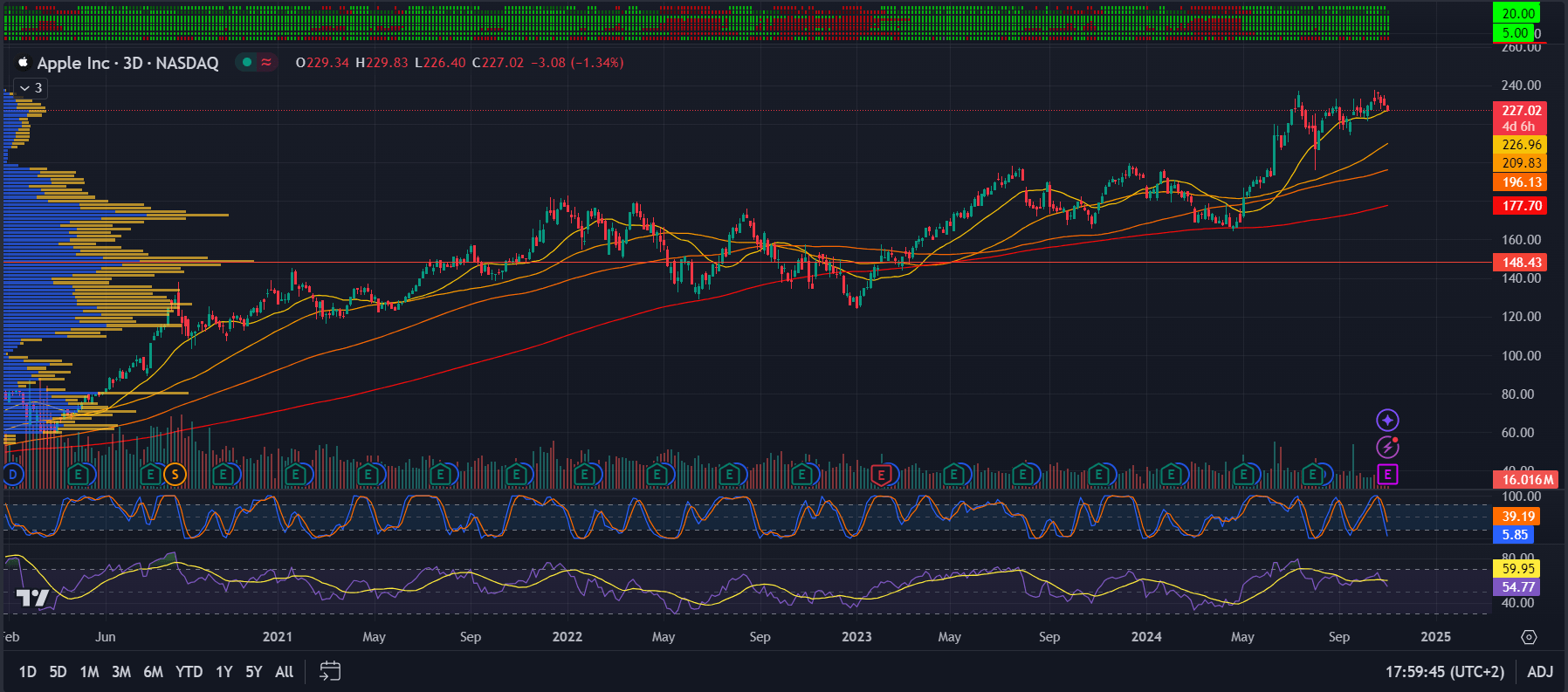Open the orange stock split S marker
This screenshot has height=692, width=1568.
pos(175,475)
